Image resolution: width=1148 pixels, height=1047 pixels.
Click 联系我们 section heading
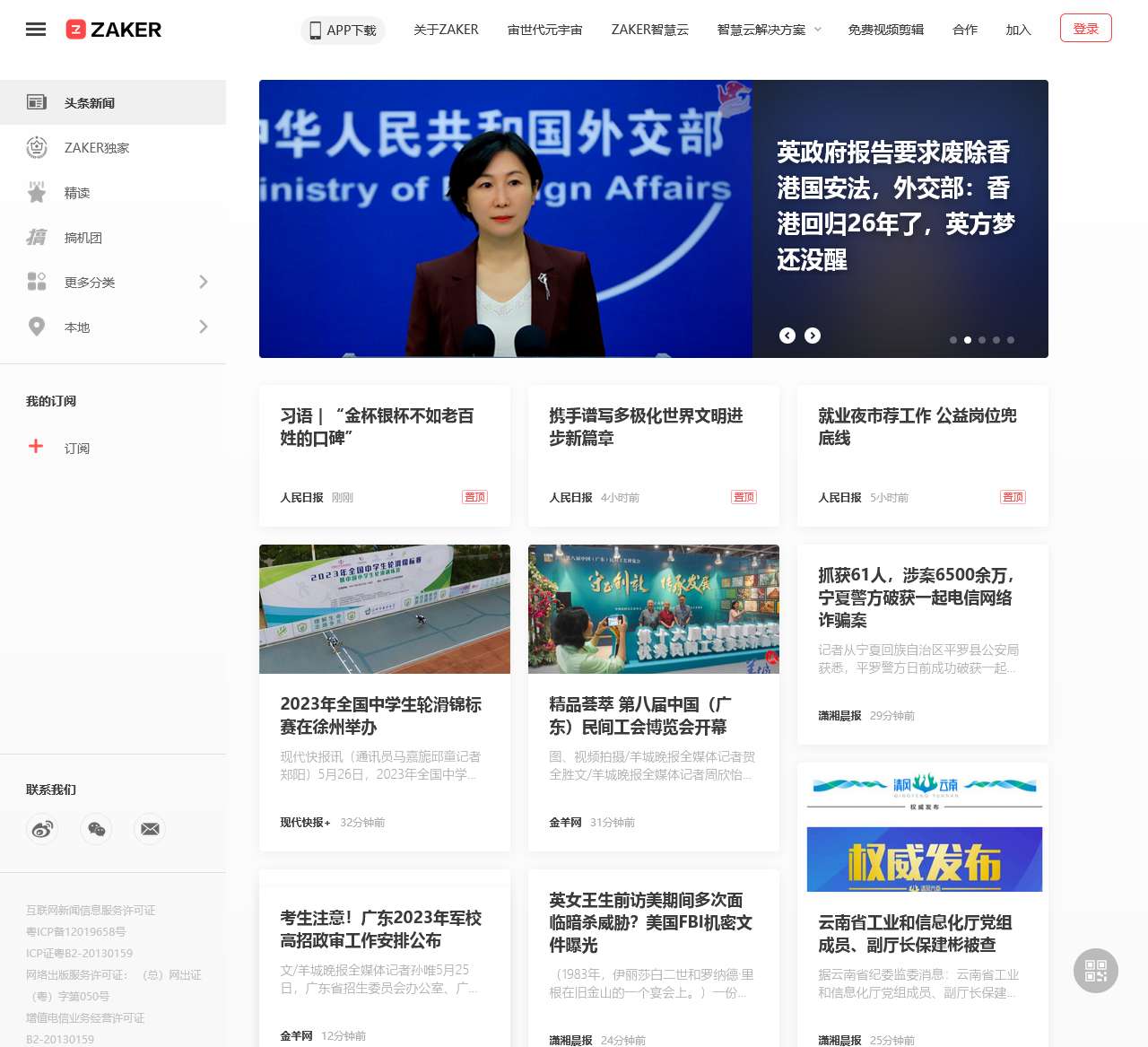click(x=51, y=790)
